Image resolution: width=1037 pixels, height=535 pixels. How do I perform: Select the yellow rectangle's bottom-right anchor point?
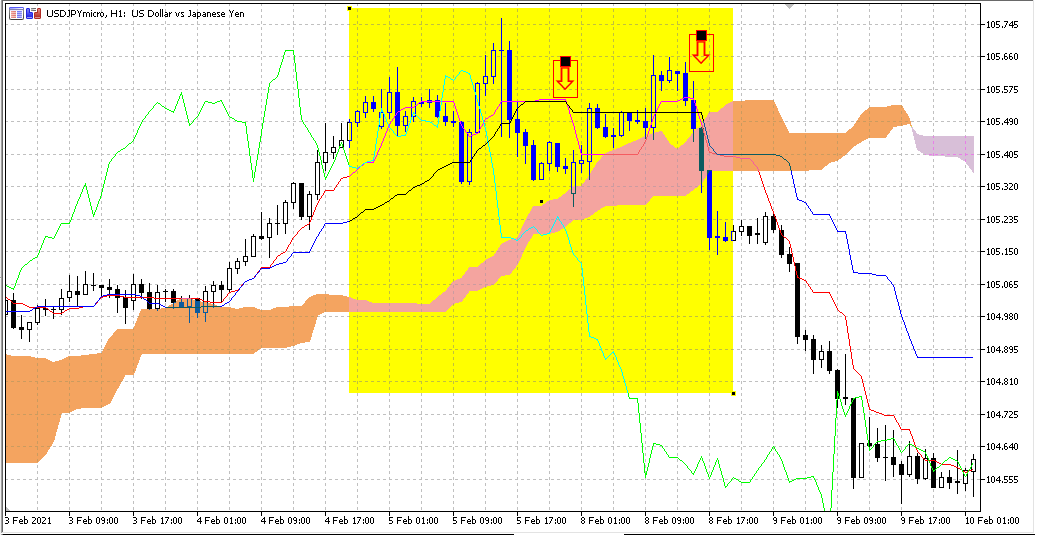(x=733, y=393)
